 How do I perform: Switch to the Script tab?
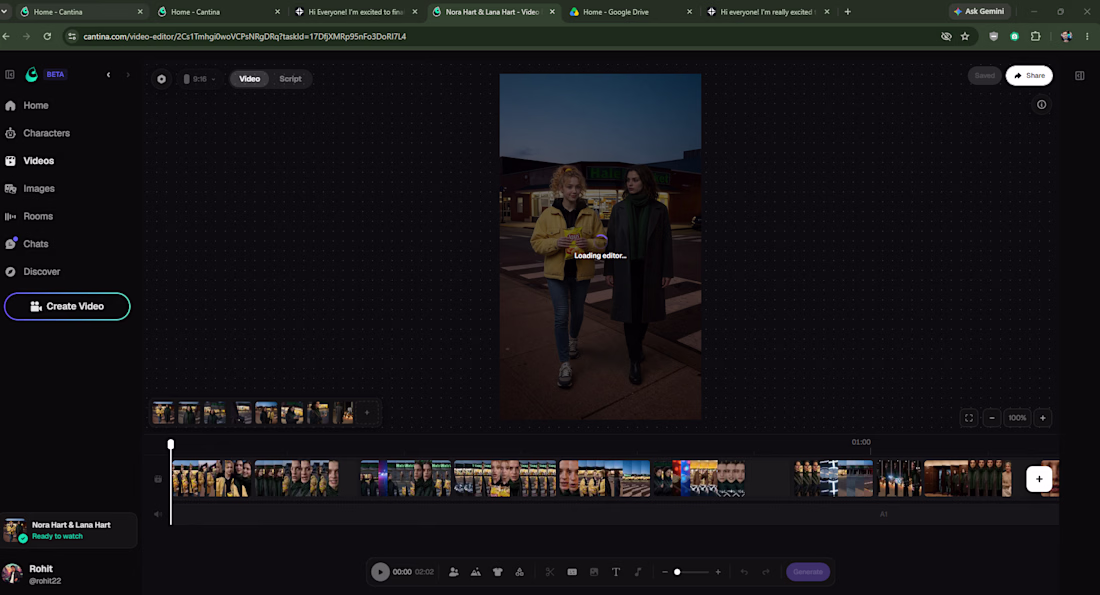290,79
